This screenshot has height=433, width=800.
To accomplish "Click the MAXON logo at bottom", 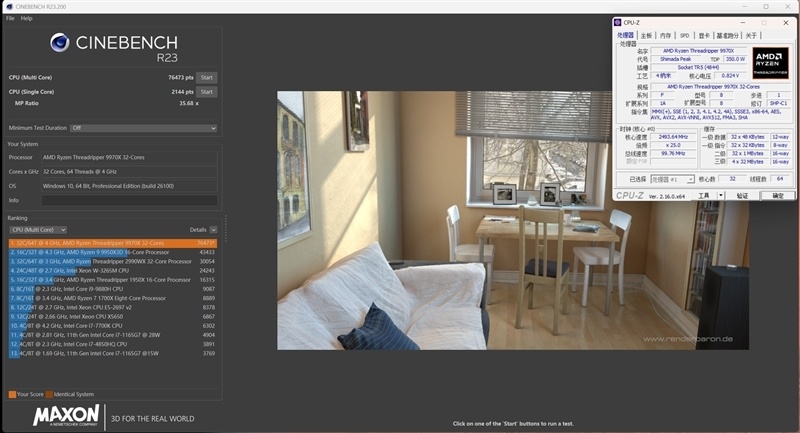I will pos(66,415).
